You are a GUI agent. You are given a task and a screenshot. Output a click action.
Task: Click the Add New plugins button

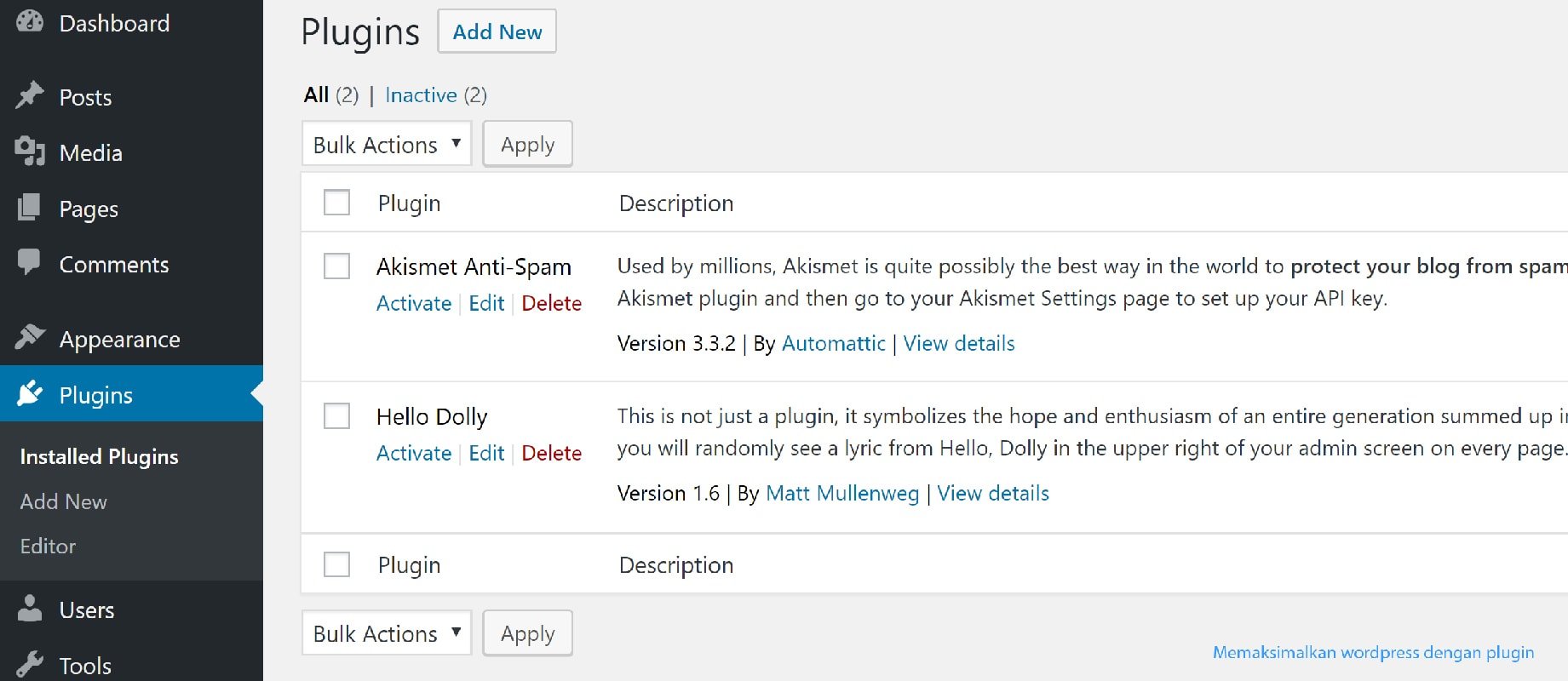[497, 31]
